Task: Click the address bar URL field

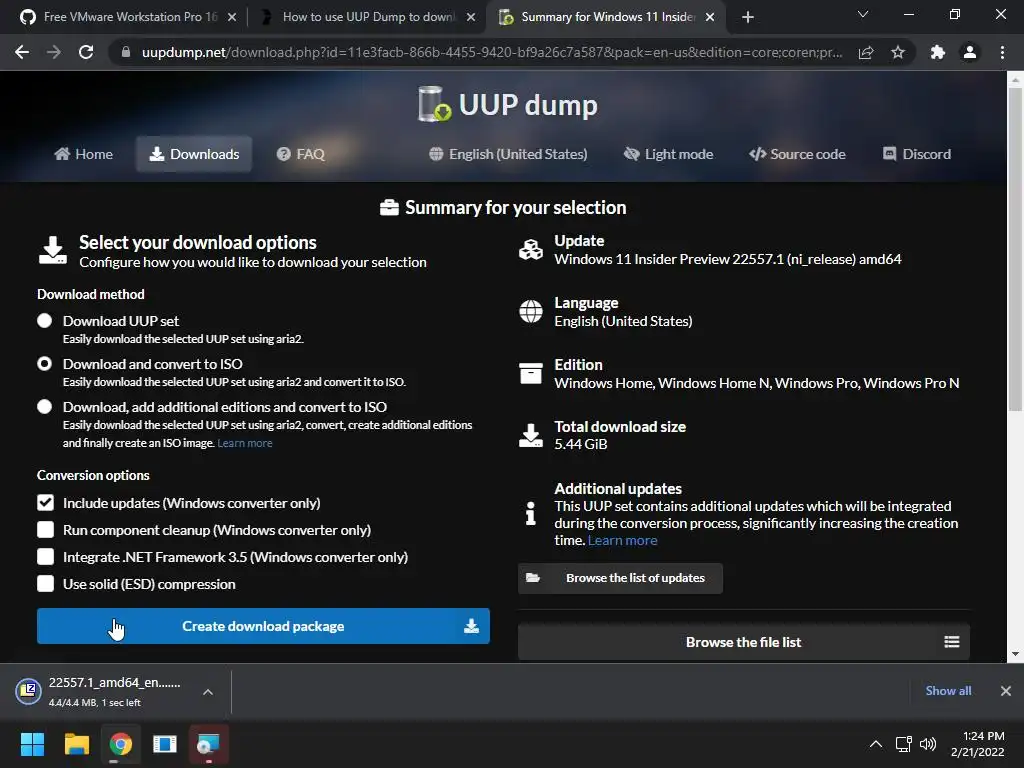Action: 492,52
